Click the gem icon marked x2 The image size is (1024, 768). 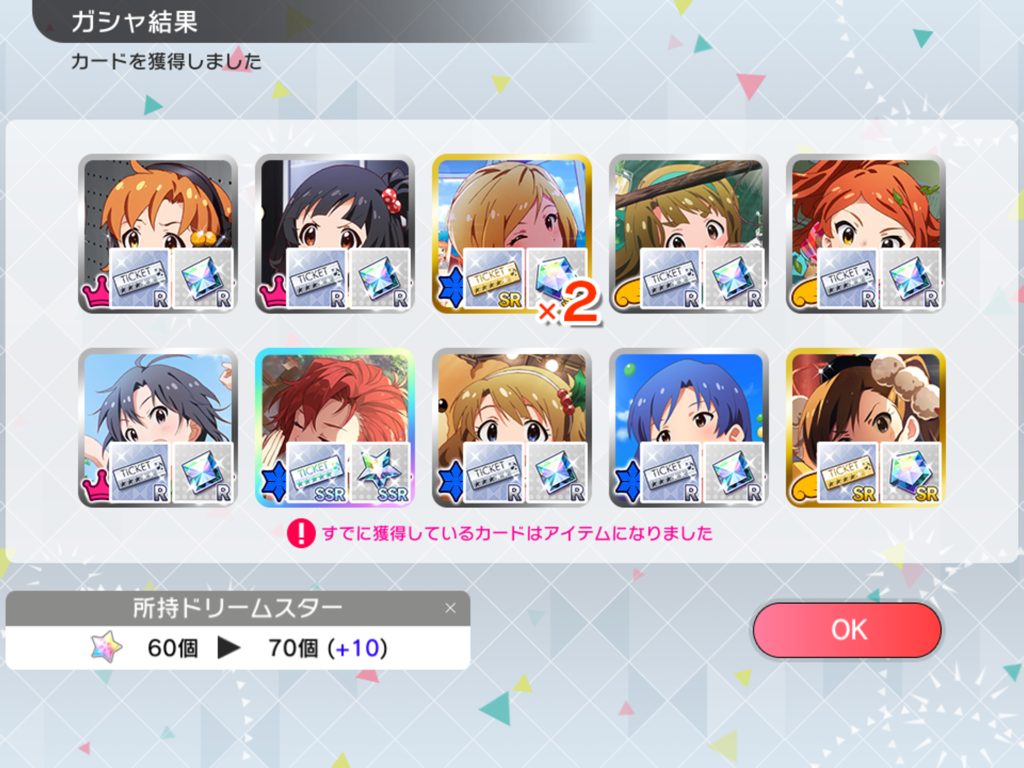pos(556,279)
